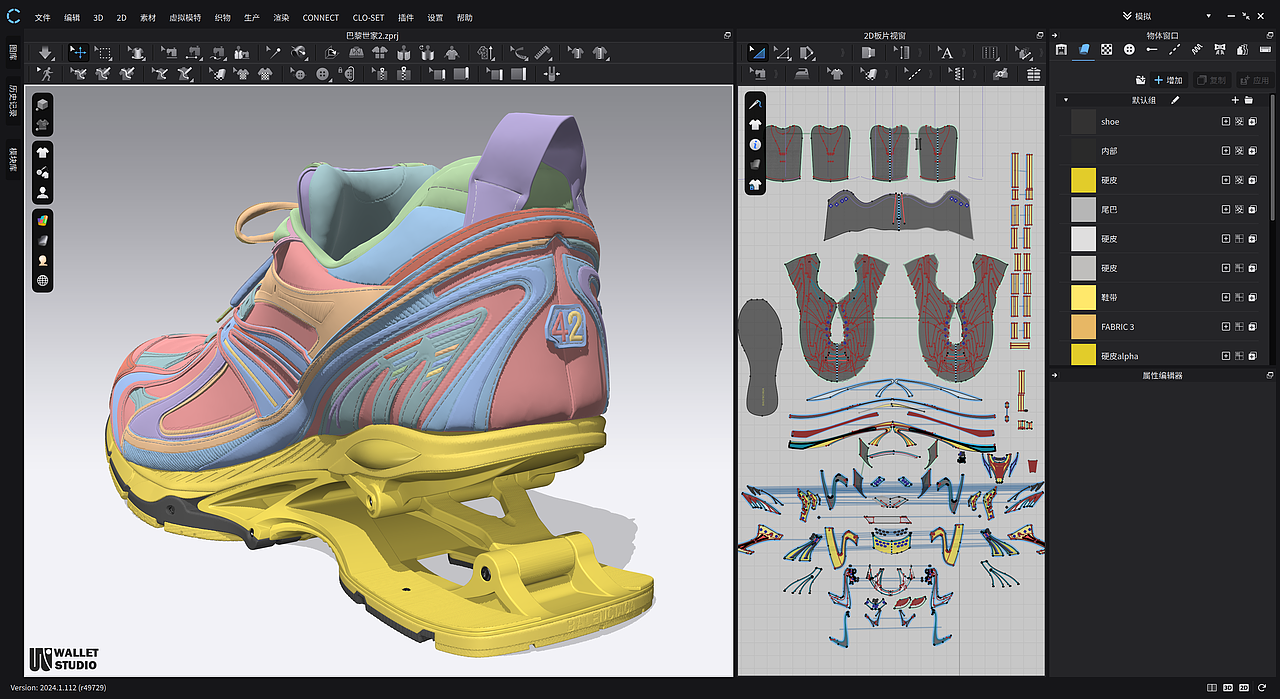
Task: Undock the 3D window with the float icon
Action: pos(728,35)
